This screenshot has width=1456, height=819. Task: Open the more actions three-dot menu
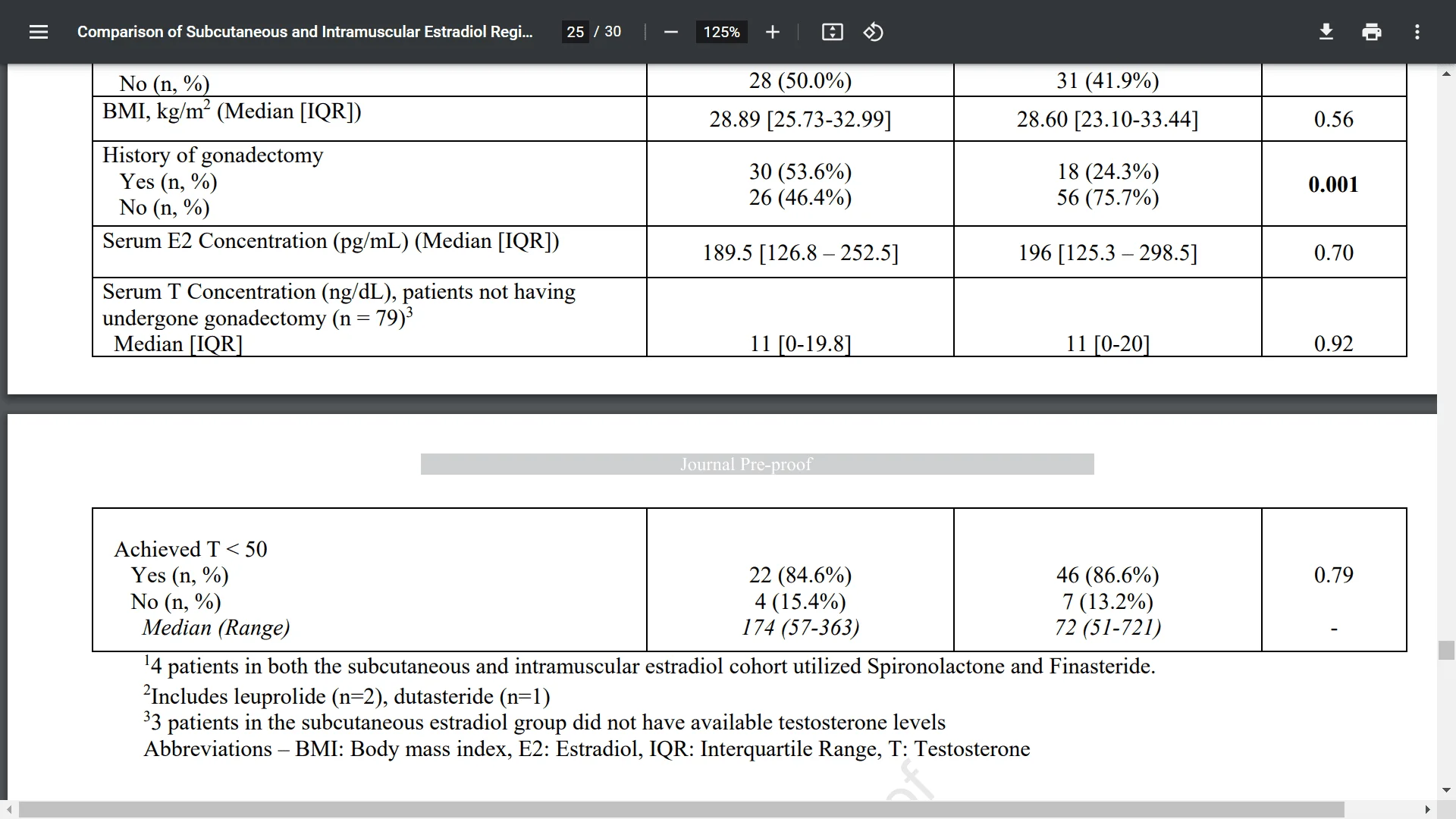pos(1417,32)
